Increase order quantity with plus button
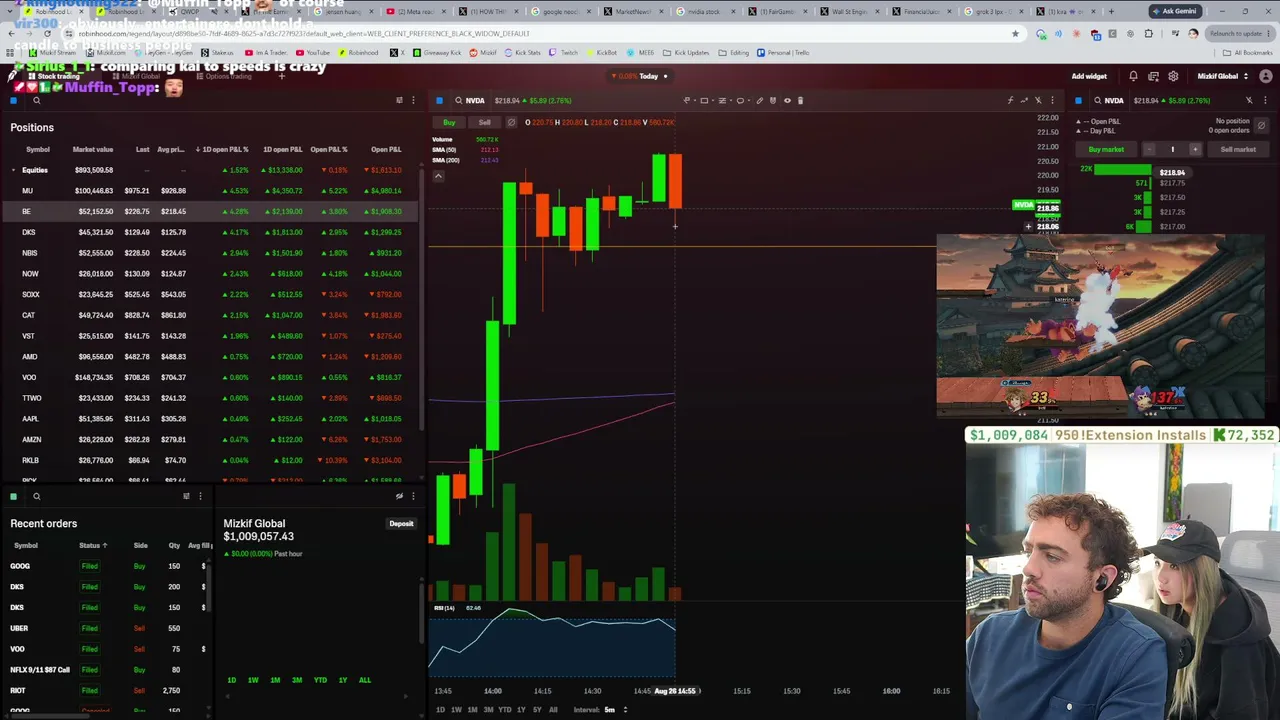Screen dimensions: 1280x720 1194,149
